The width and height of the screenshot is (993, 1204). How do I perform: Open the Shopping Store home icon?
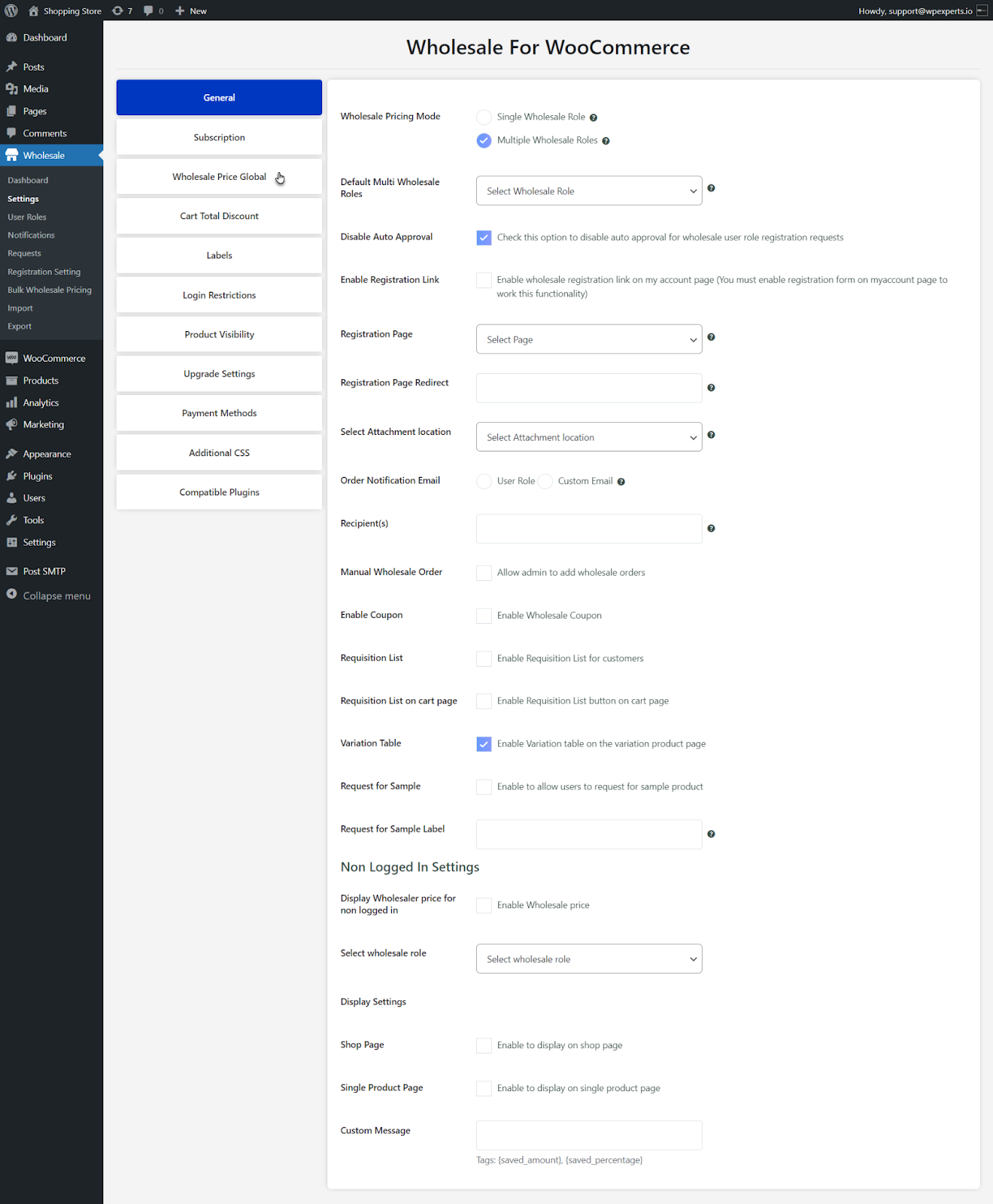pyautogui.click(x=33, y=11)
